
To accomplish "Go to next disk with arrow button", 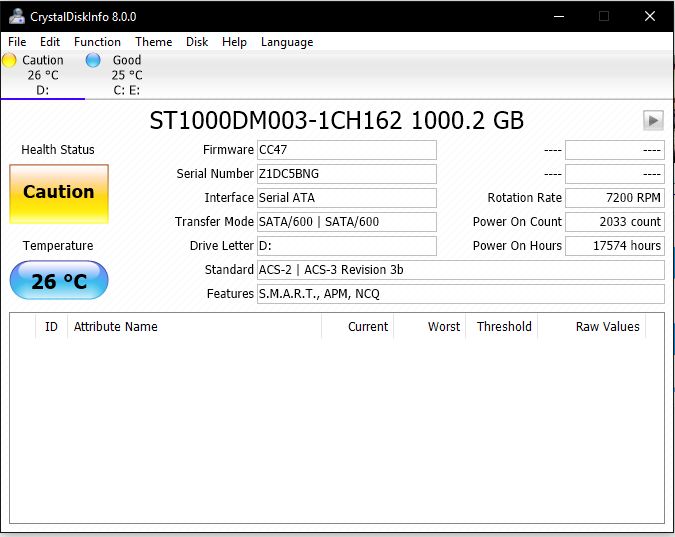I will click(x=653, y=121).
